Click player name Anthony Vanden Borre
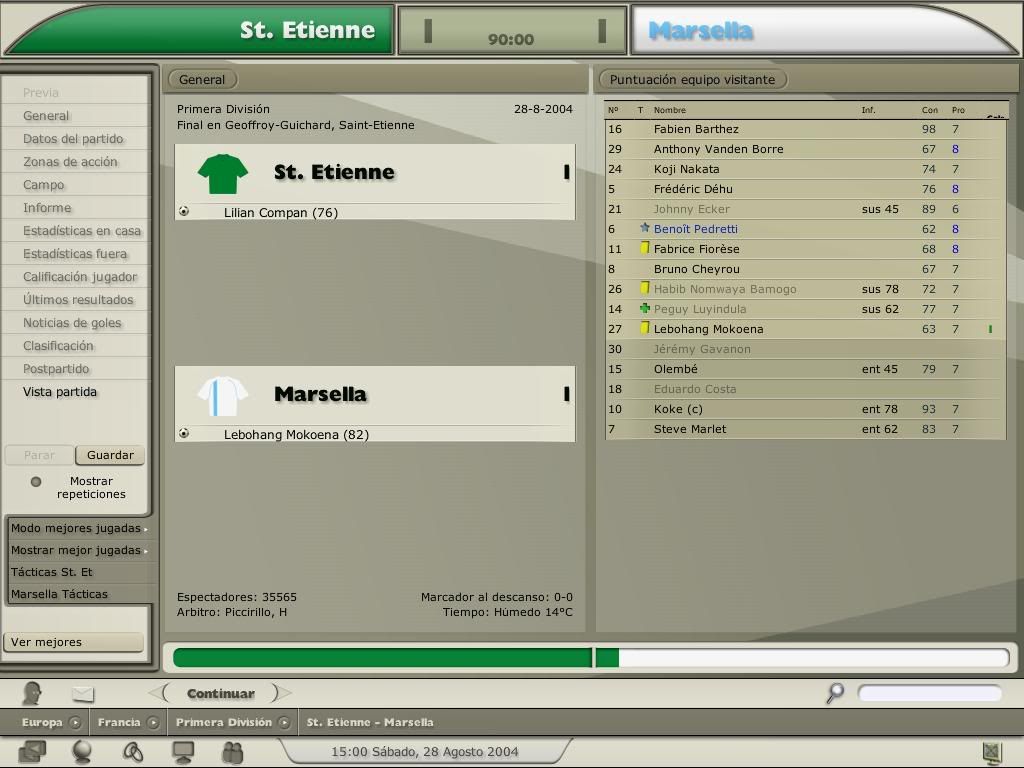Screen dimensions: 1024x768 pyautogui.click(x=718, y=149)
